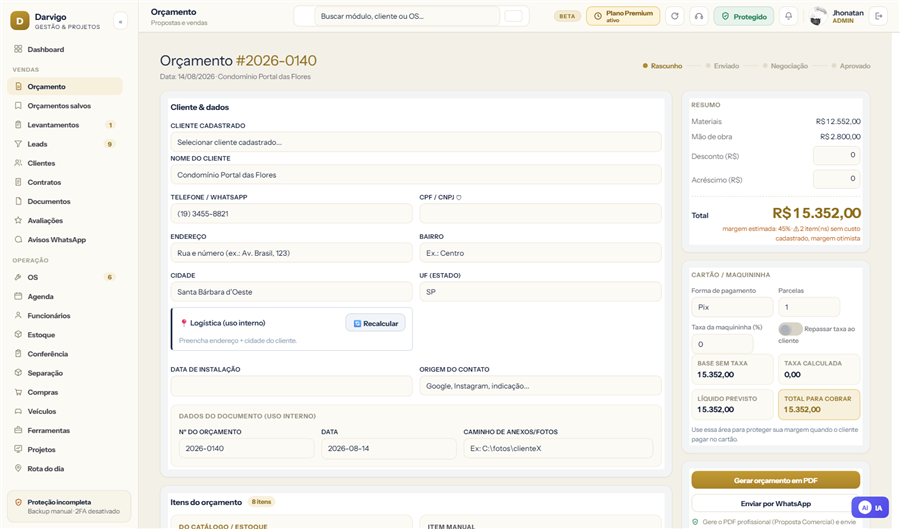Click the Taxa da maquininha (%) input

click(x=722, y=344)
